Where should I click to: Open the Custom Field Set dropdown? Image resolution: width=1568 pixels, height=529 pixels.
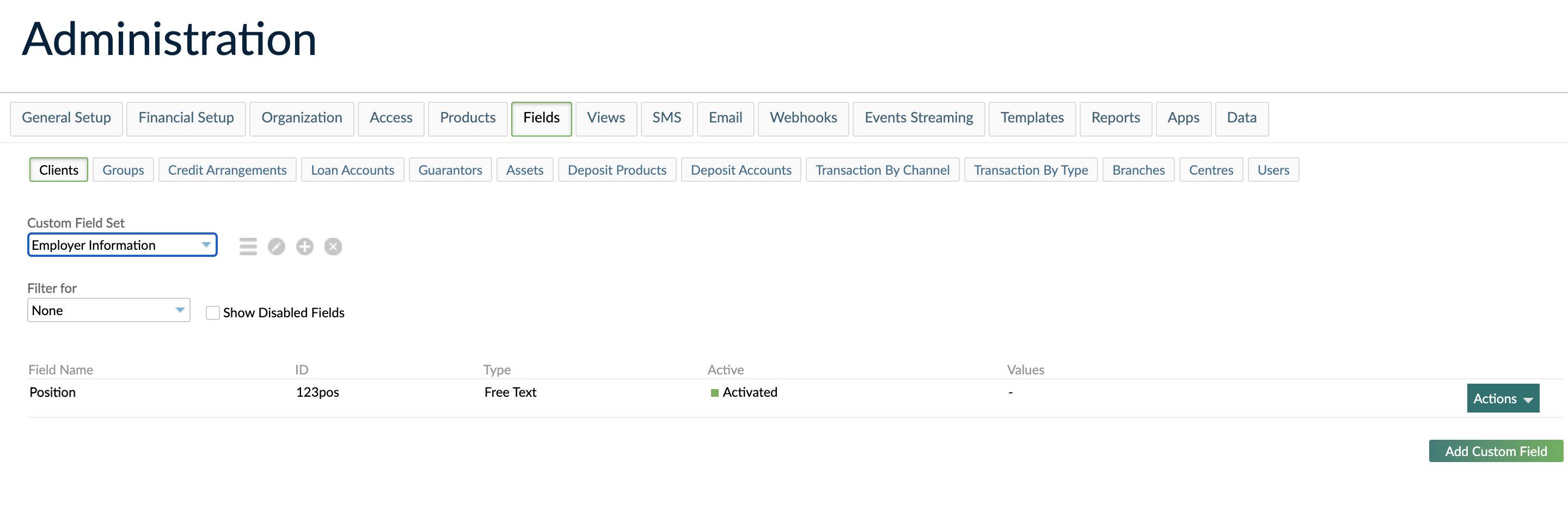coord(122,245)
